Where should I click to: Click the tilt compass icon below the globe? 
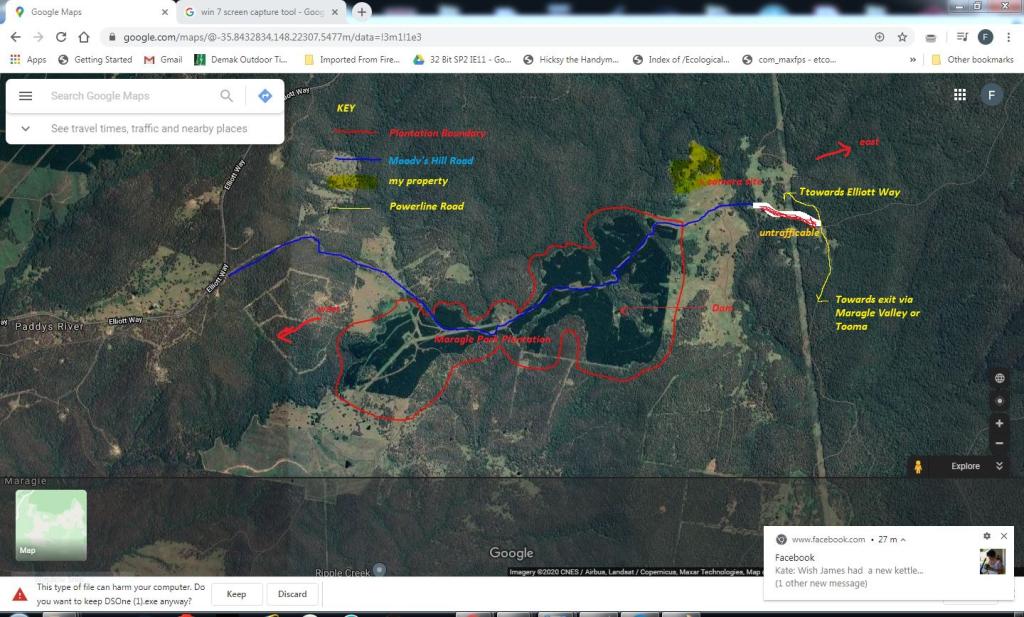(999, 400)
